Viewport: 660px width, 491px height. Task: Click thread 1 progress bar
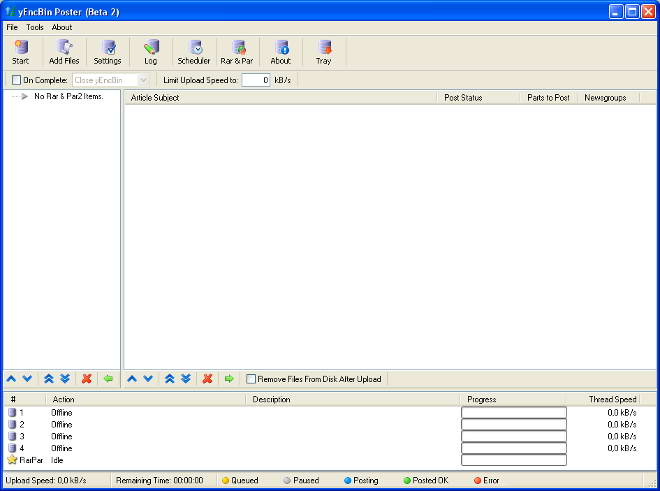514,412
